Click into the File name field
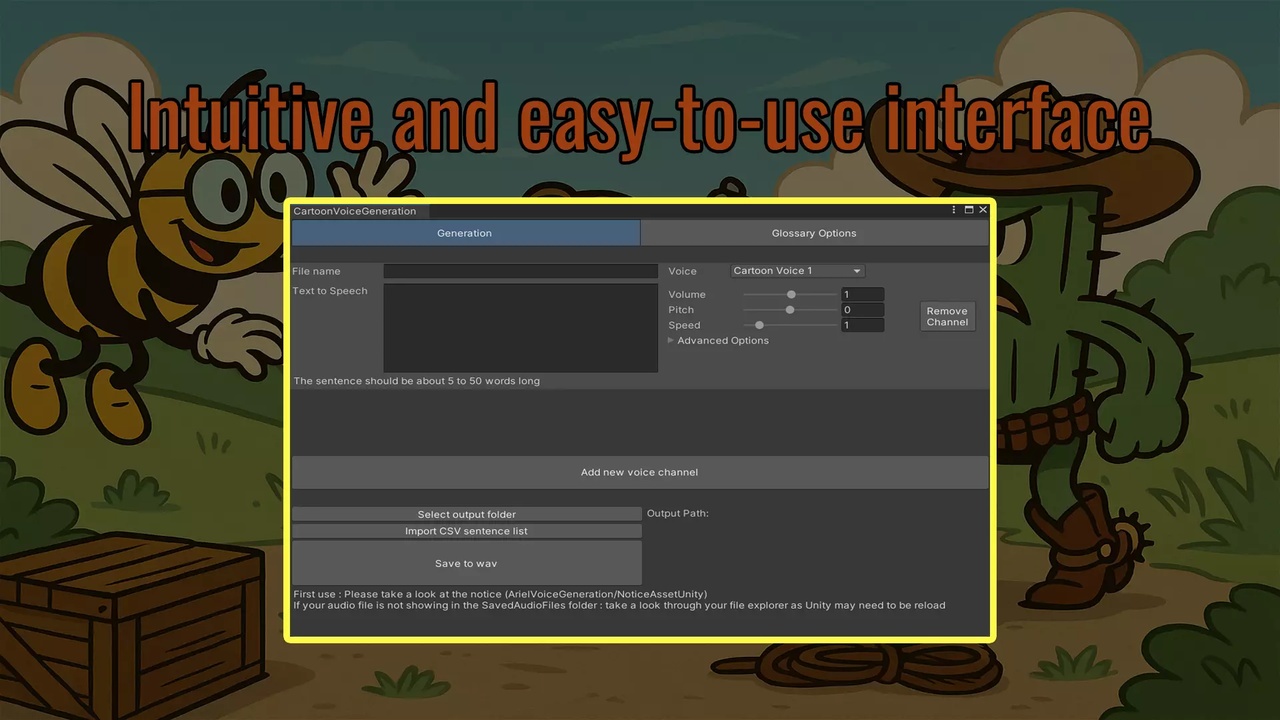This screenshot has height=720, width=1280. pos(521,271)
